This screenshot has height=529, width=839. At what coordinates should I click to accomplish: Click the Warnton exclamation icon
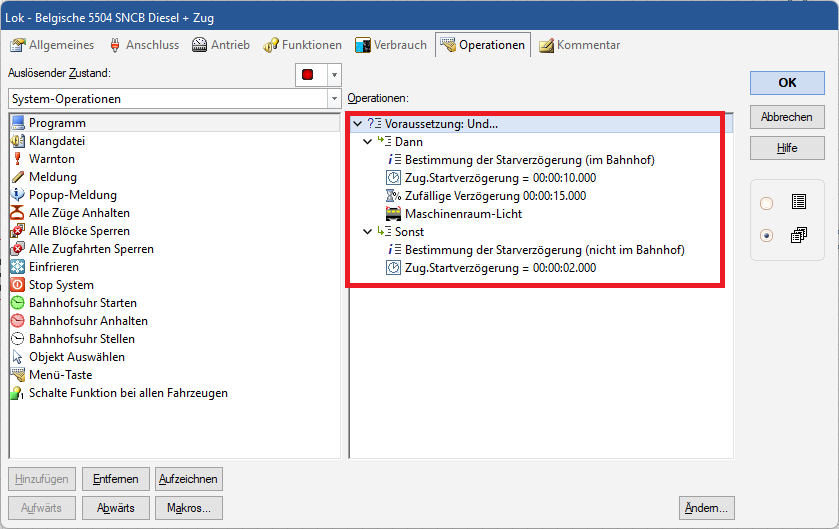pyautogui.click(x=18, y=159)
